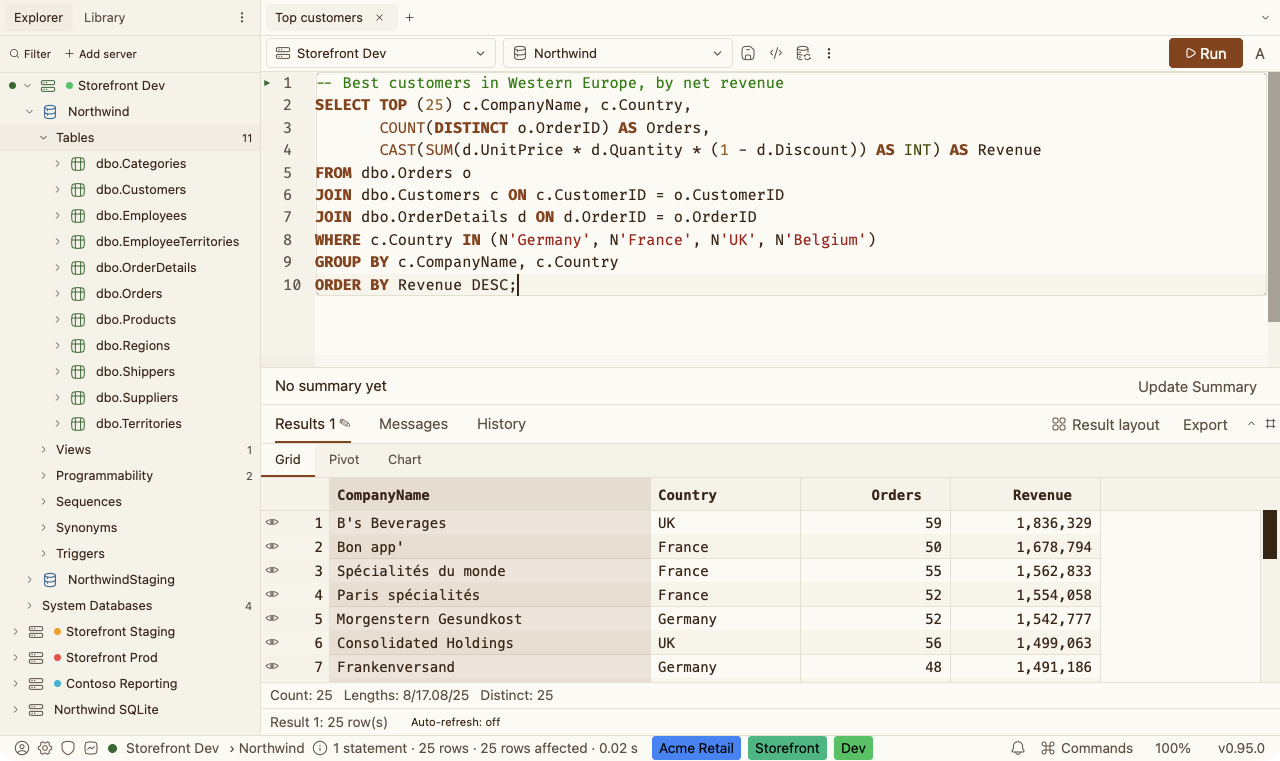Close the Top customers tab
Screen dimensions: 1280x761
(379, 18)
